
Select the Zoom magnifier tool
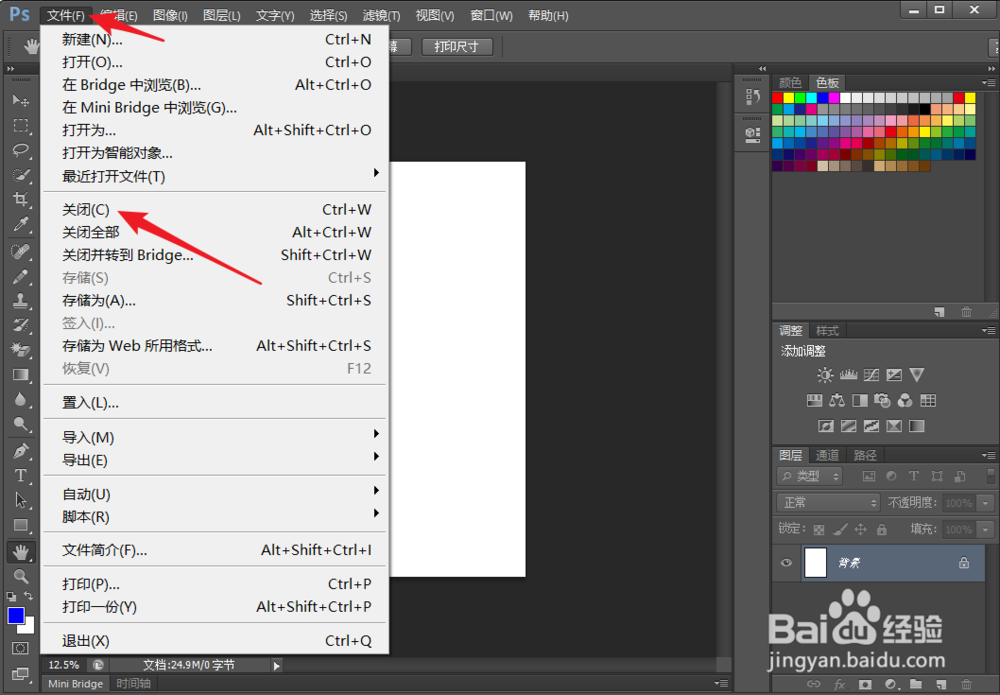20,576
